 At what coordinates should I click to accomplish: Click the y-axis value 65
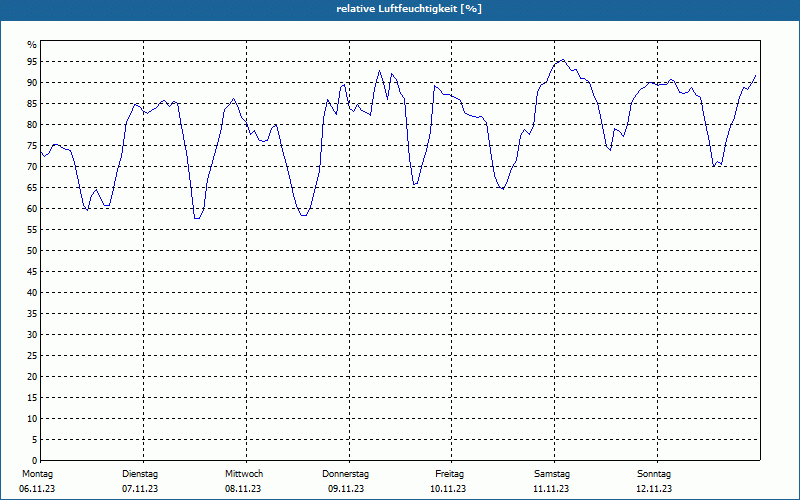(x=32, y=188)
